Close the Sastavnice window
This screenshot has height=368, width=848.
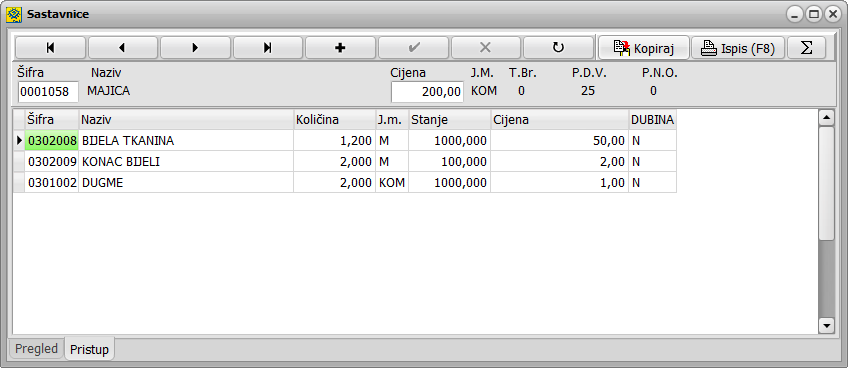click(x=832, y=15)
